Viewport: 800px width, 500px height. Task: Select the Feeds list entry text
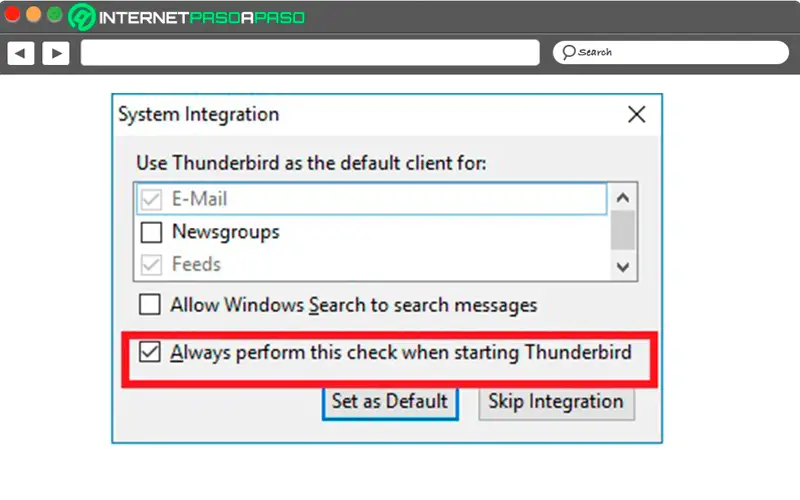196,265
